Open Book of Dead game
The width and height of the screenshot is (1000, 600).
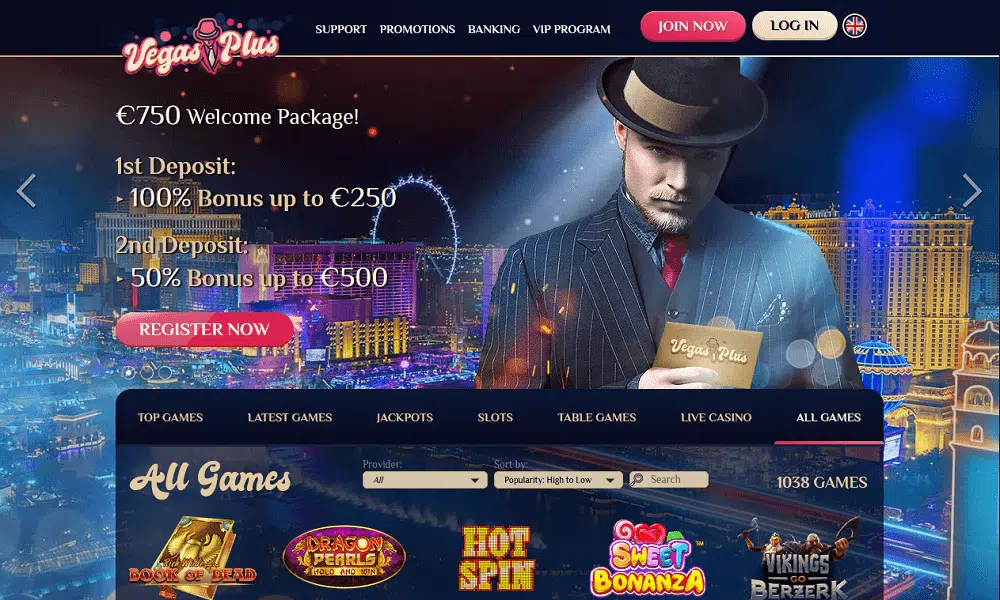click(x=193, y=558)
